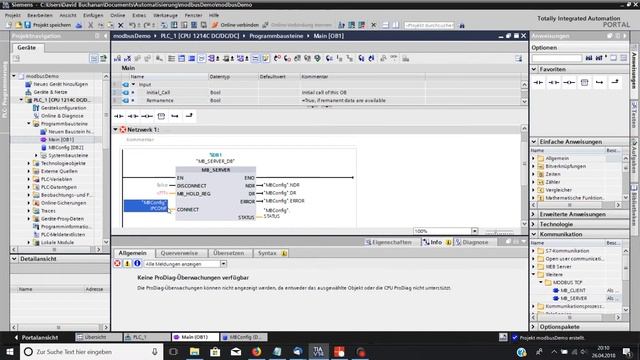
Task: Switch to the Übersetzen tab
Action: [x=229, y=253]
